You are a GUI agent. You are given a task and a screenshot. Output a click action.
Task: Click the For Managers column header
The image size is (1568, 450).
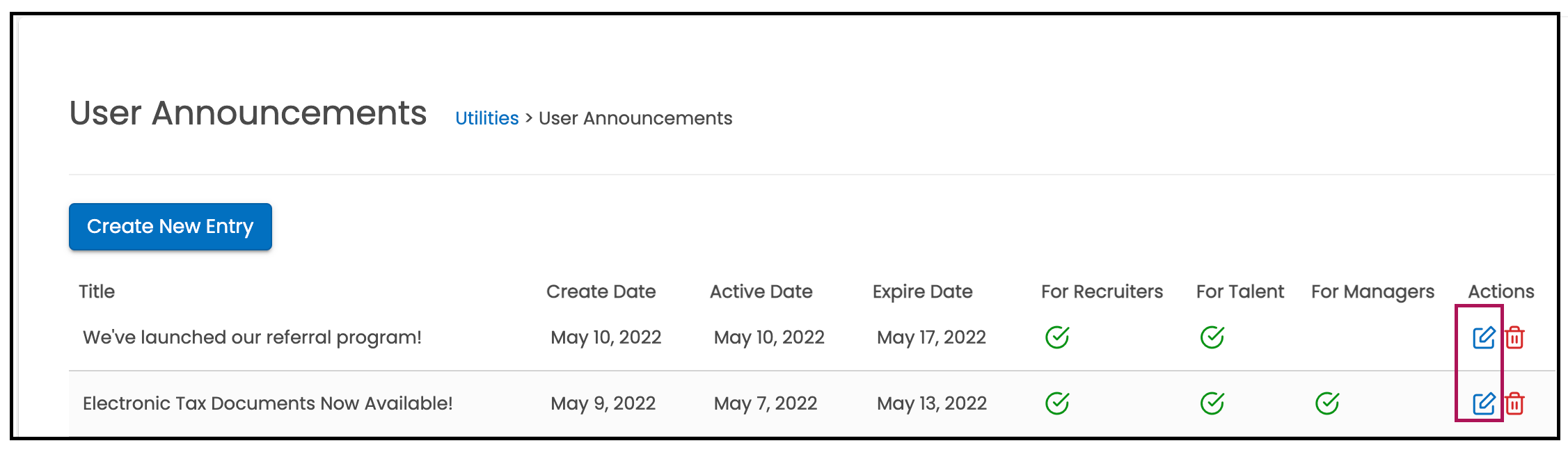pyautogui.click(x=1372, y=291)
